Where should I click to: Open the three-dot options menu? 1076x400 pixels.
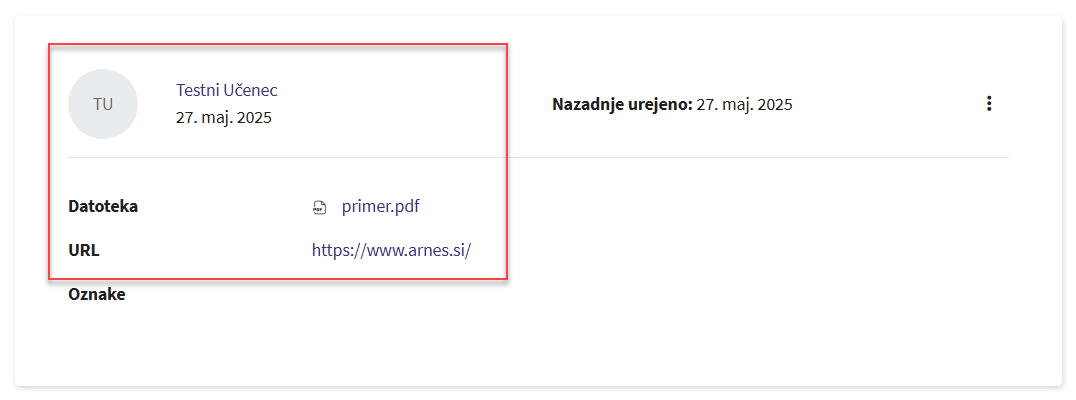pos(989,103)
